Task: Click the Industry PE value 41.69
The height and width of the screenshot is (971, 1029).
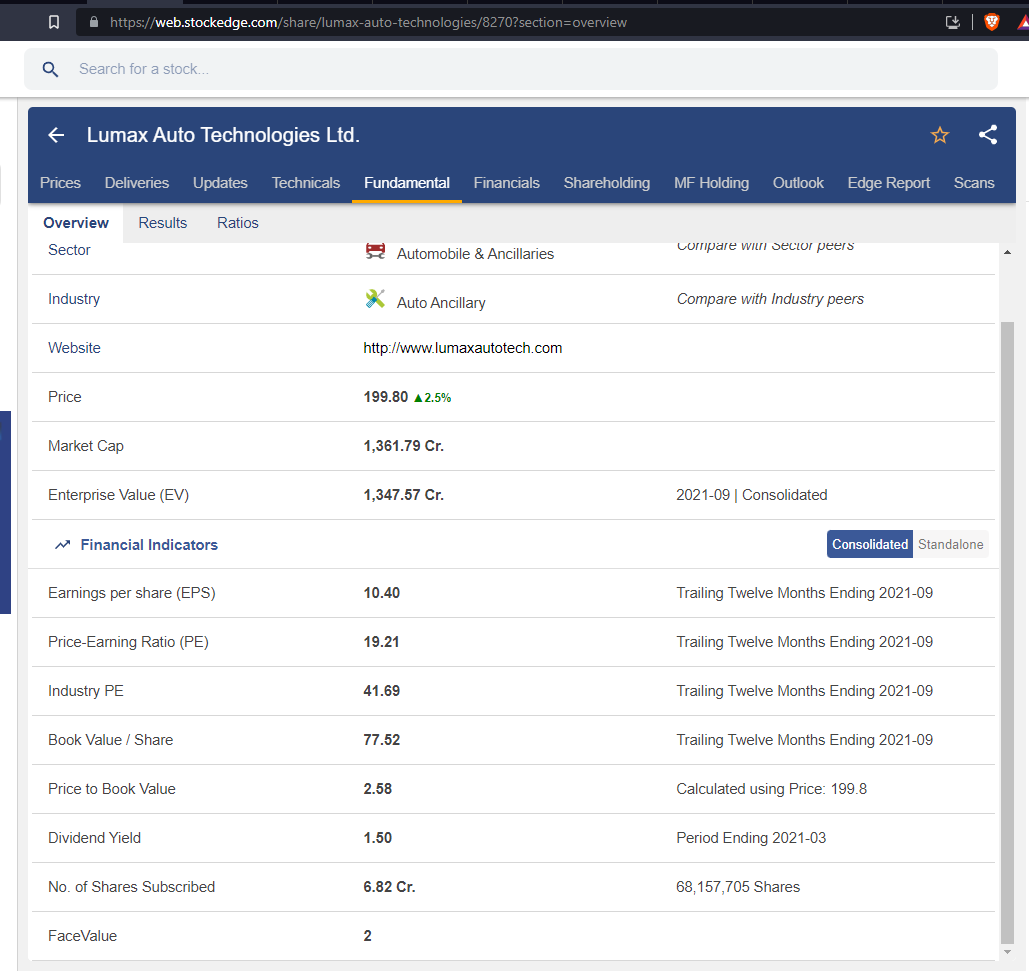Action: coord(382,691)
